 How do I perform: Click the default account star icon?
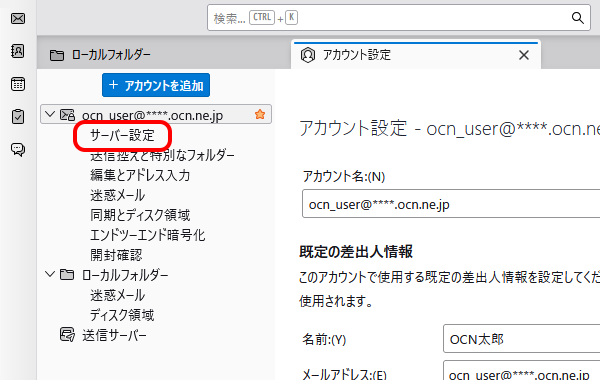tap(260, 114)
